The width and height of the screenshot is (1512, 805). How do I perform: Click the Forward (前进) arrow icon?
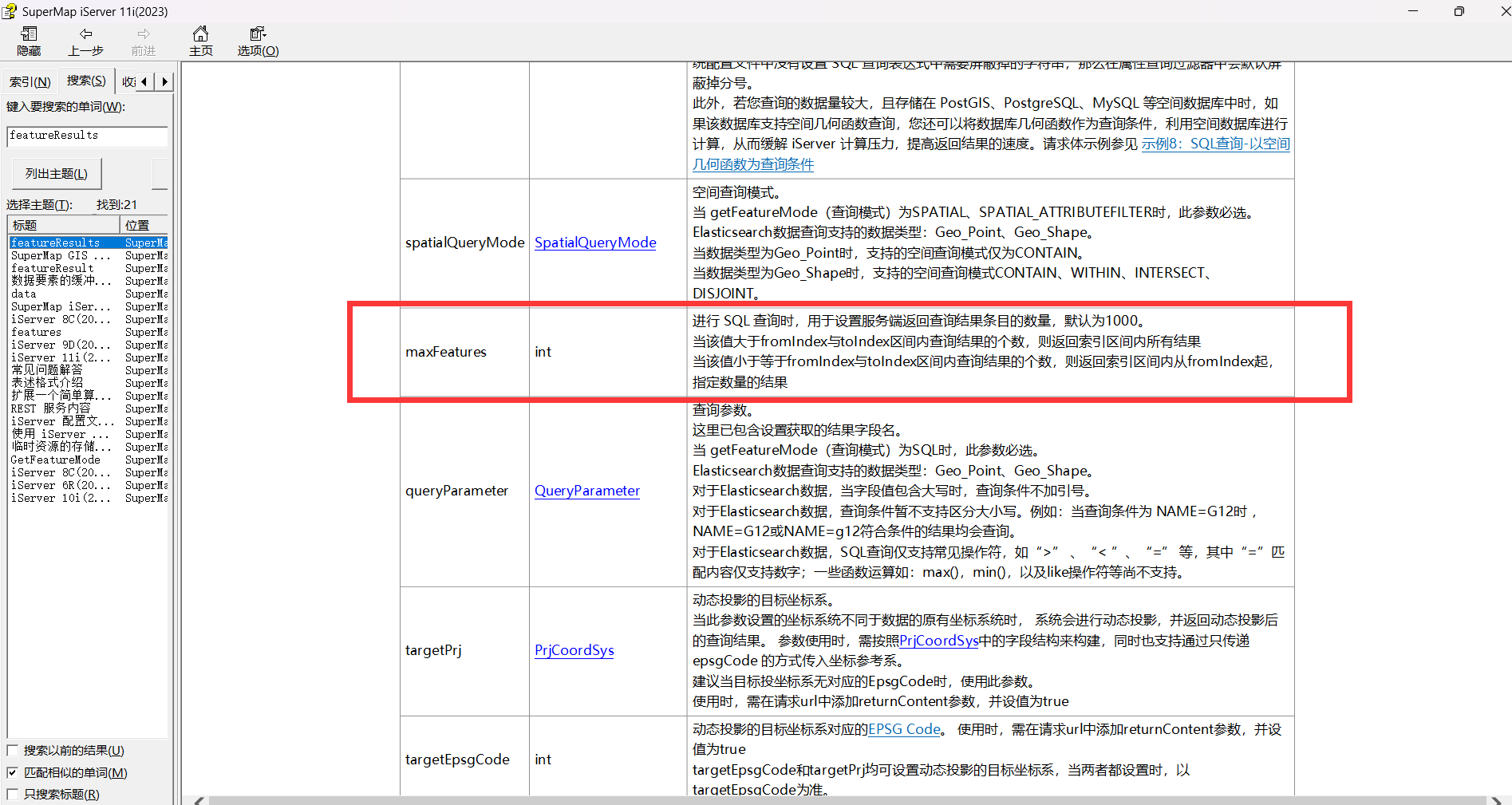pyautogui.click(x=144, y=34)
